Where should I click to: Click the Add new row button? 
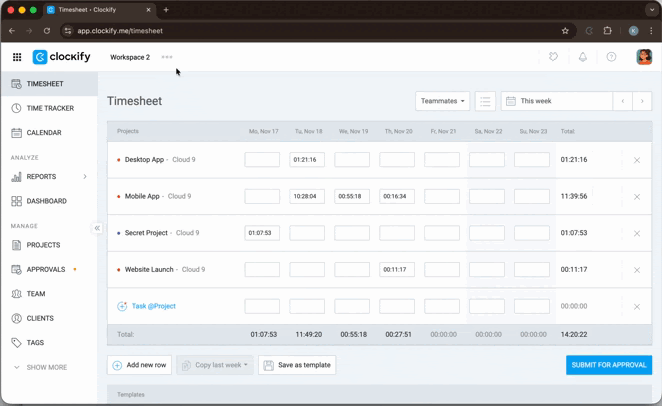pyautogui.click(x=139, y=365)
